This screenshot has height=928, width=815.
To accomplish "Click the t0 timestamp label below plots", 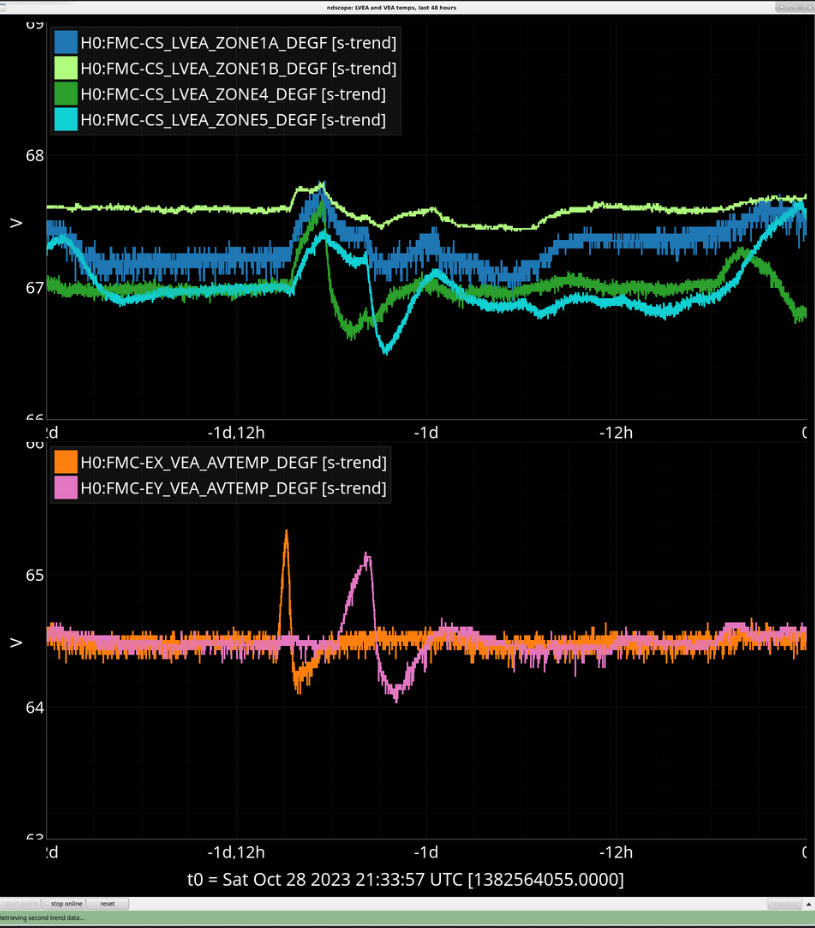I will coord(405,879).
